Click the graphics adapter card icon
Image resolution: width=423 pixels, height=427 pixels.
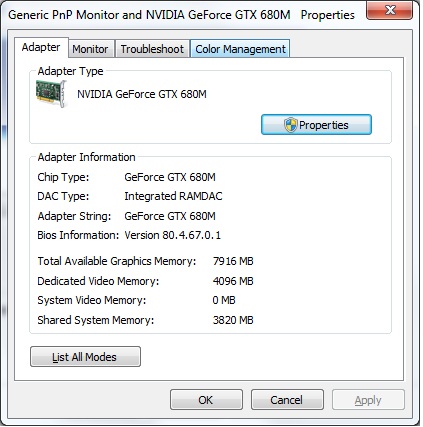[x=51, y=94]
